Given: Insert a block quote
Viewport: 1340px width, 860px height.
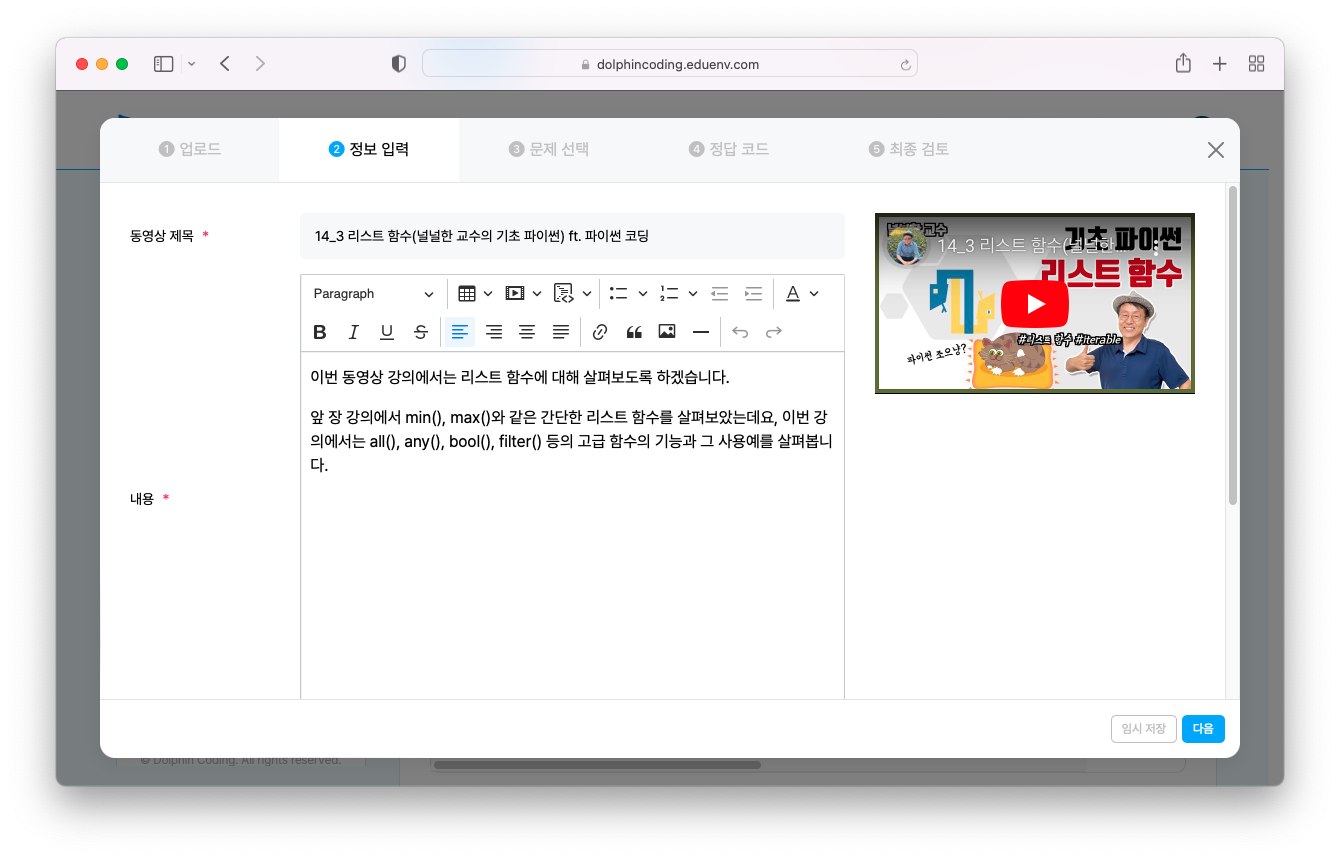Looking at the screenshot, I should [634, 332].
